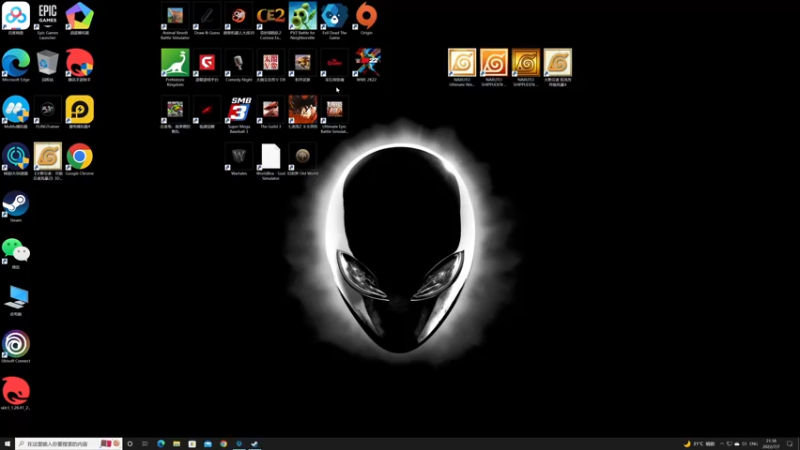Launch Ultimate Epic Battle Simulator

coord(334,114)
